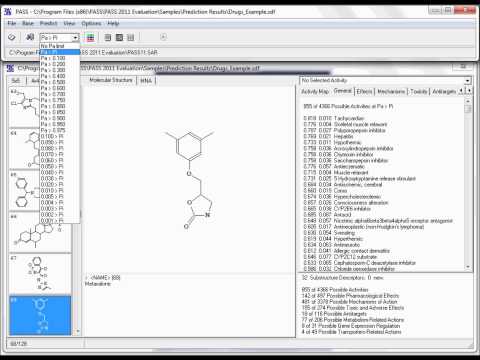
Task: Click the 'Muscle relaxant' activity row
Action: coord(336,172)
